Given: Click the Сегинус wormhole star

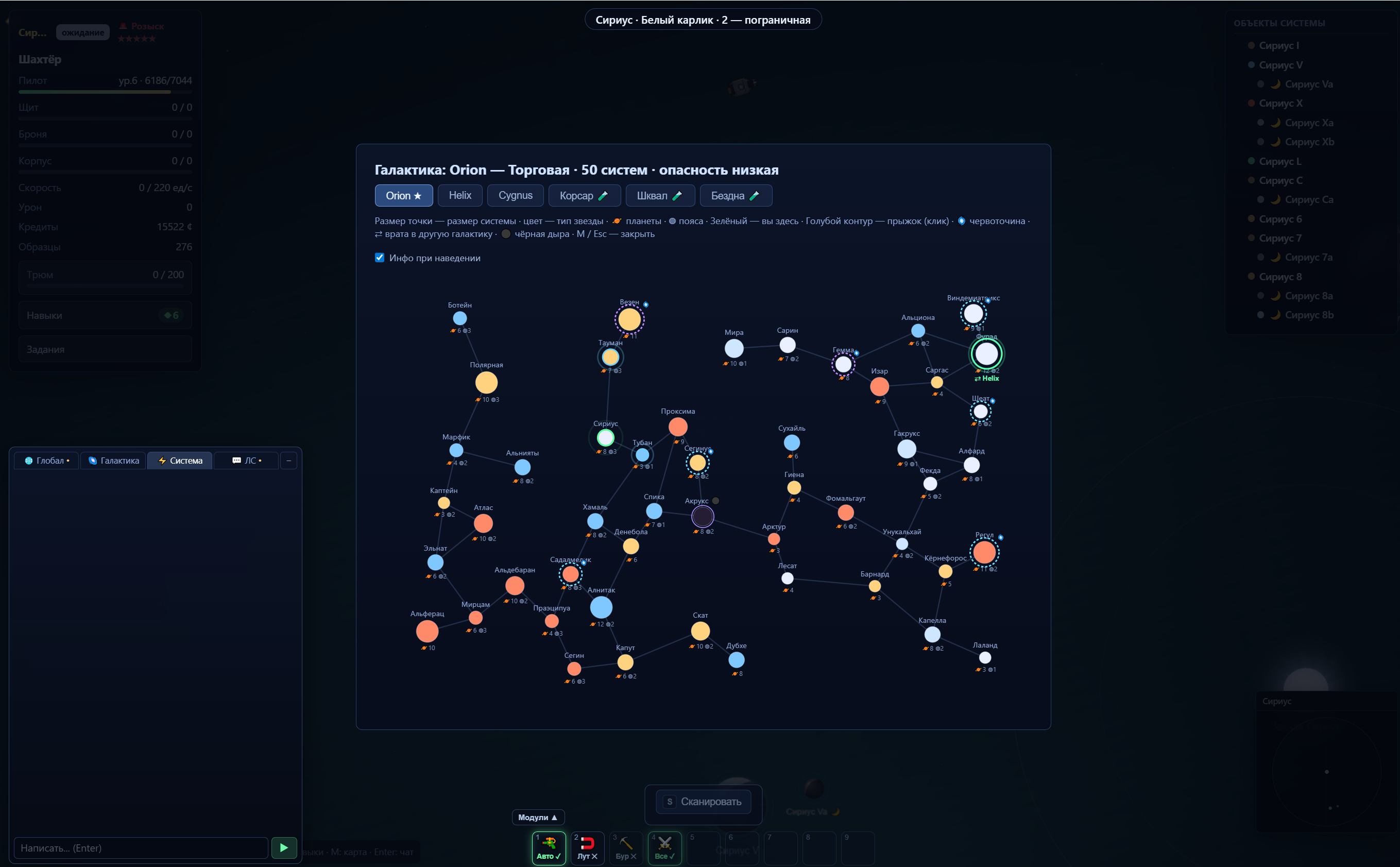Looking at the screenshot, I should (697, 462).
